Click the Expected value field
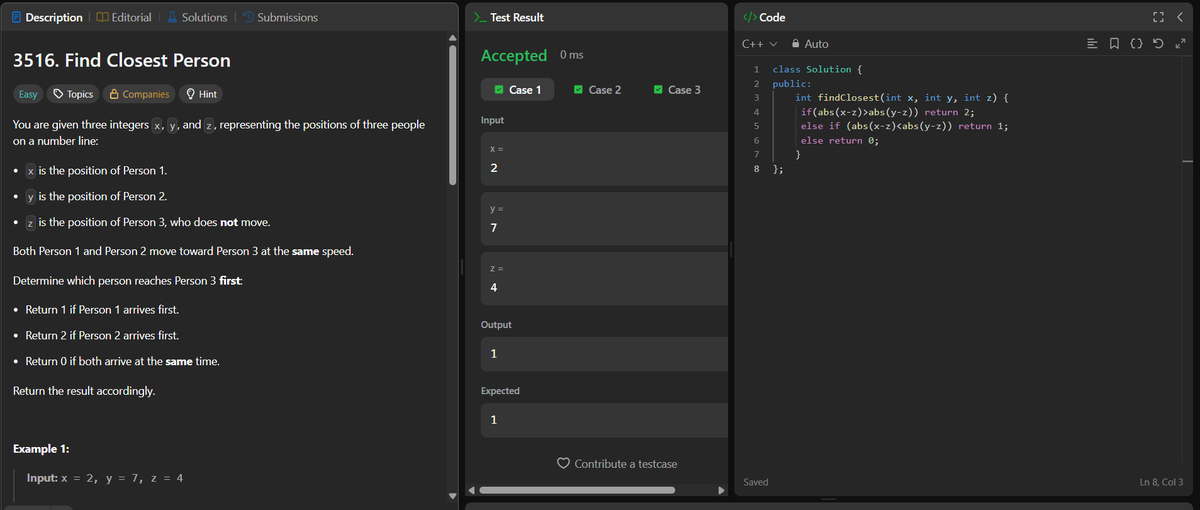Screen dimensions: 1200x510 [x=603, y=419]
